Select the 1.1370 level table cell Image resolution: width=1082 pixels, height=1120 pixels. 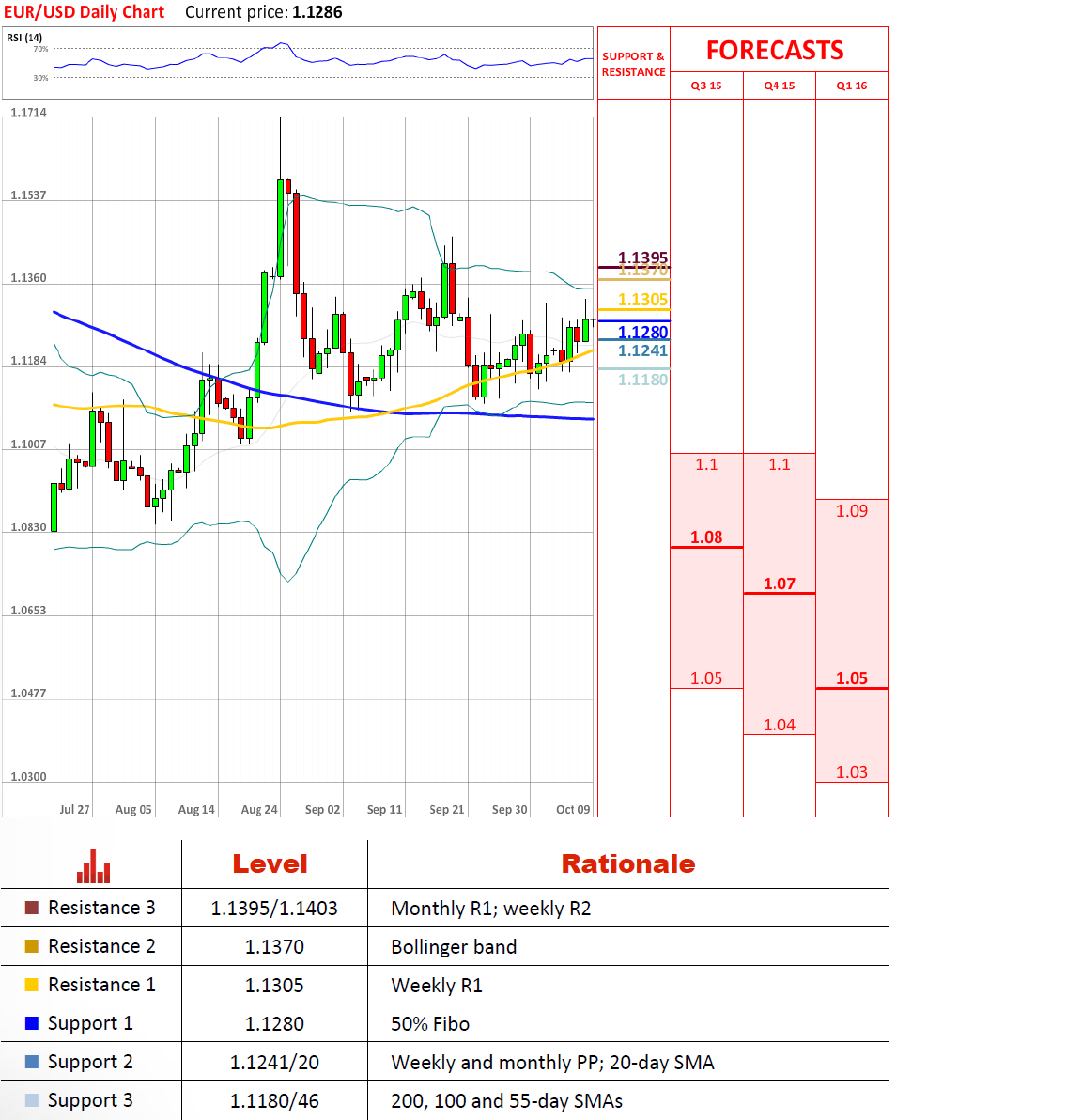(274, 947)
